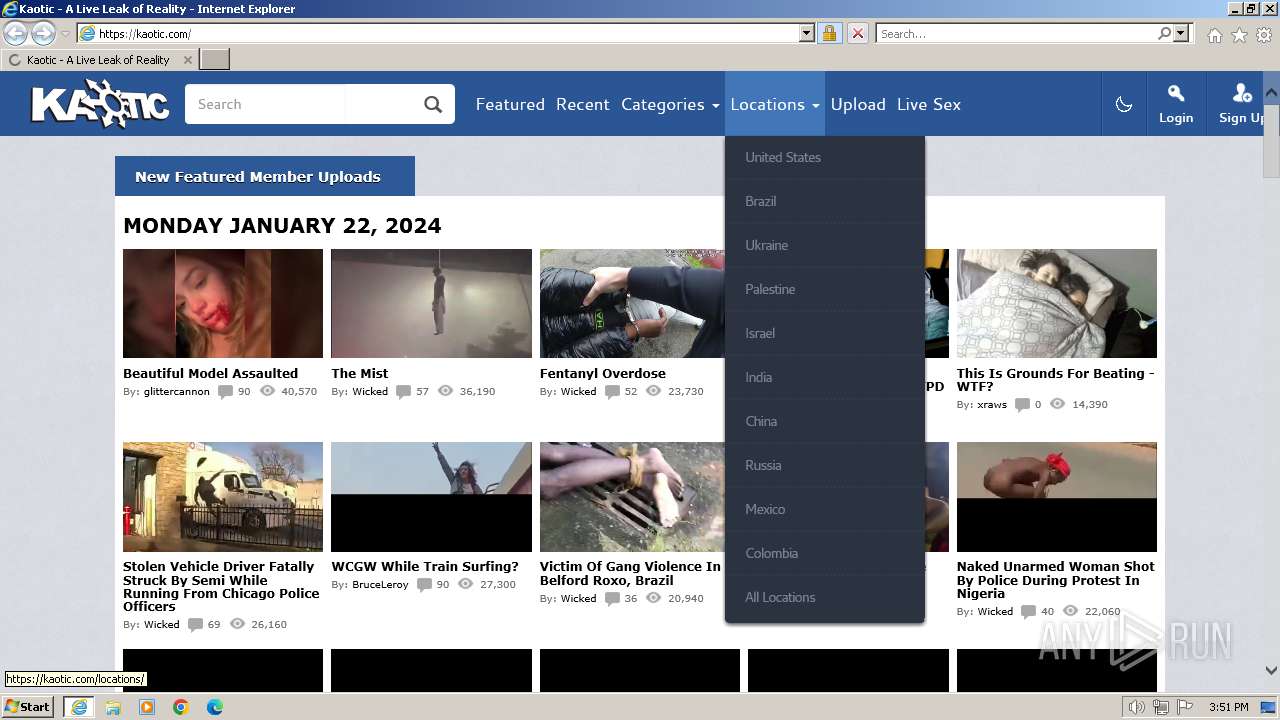
Task: Focus the browser address bar
Action: (x=445, y=33)
